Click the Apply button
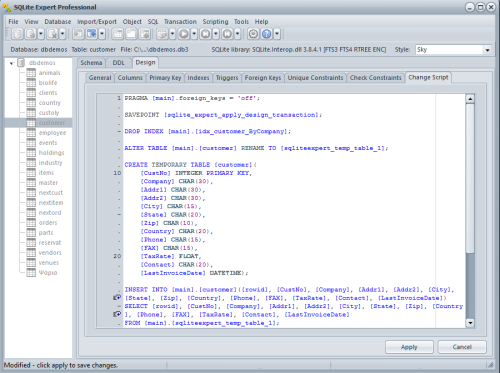Viewport: 500px width, 373px height. (x=409, y=347)
